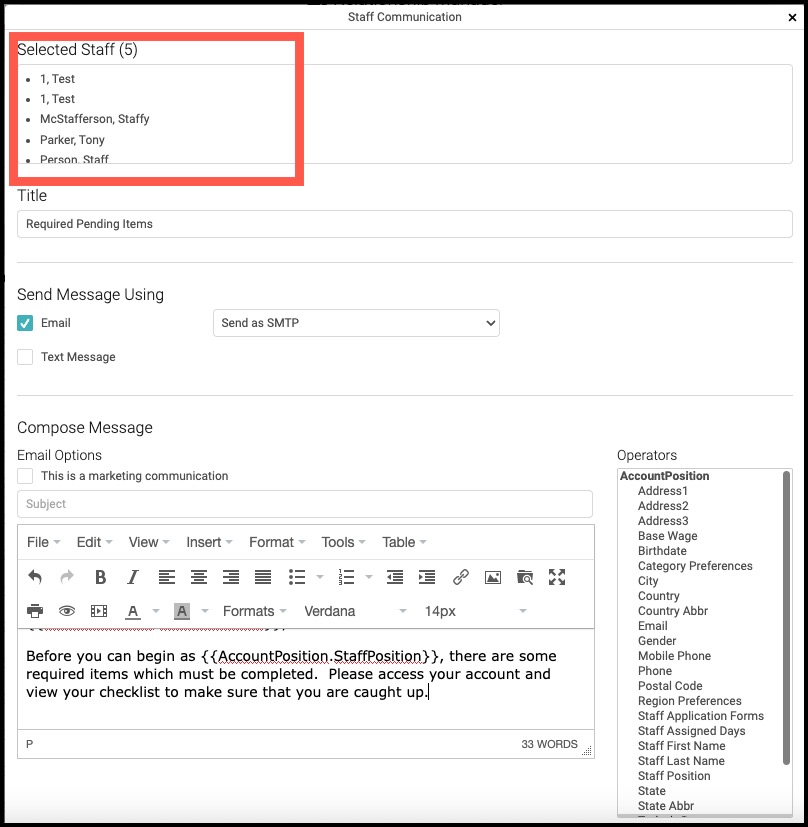Select AccountPosition operator group
Viewport: 808px width, 827px height.
(664, 476)
